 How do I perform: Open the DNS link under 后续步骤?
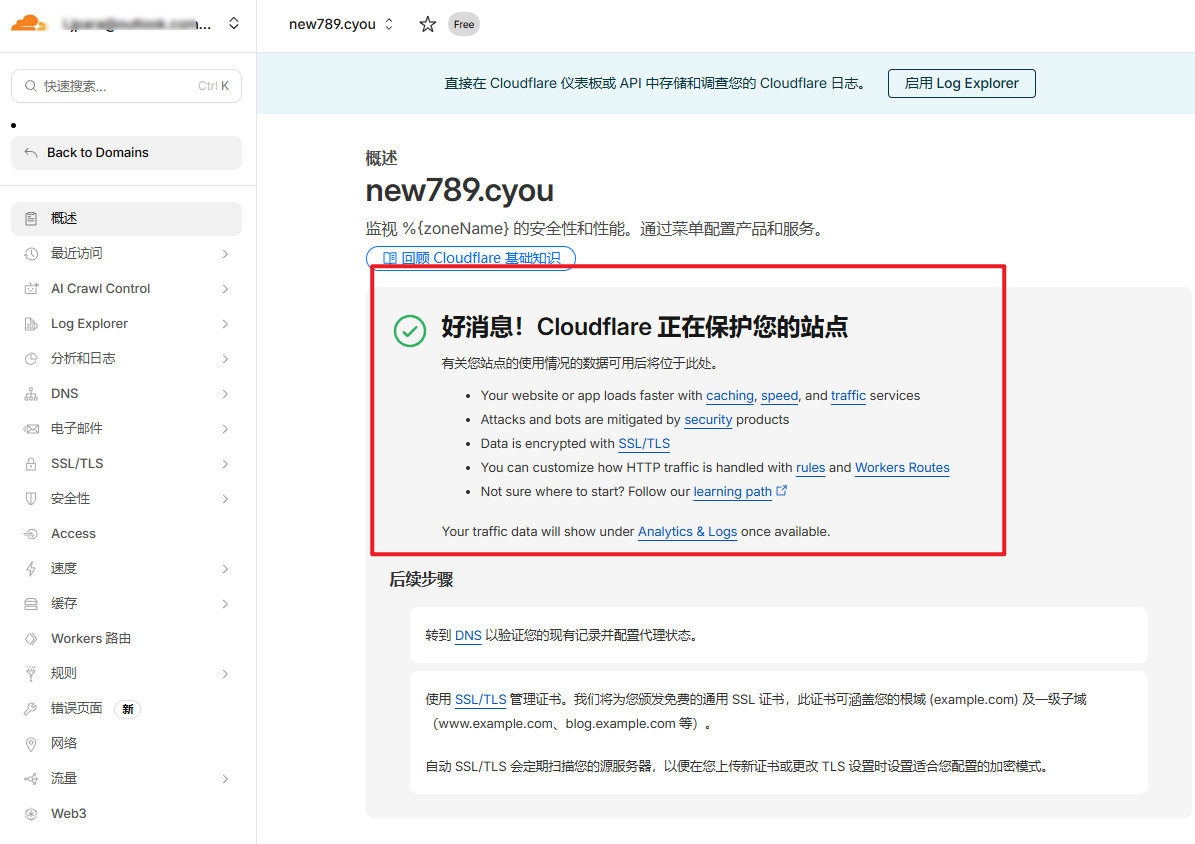(x=468, y=635)
